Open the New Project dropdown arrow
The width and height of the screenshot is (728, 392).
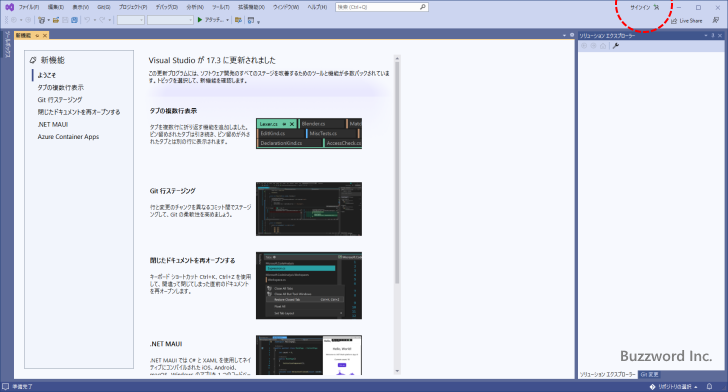point(48,20)
